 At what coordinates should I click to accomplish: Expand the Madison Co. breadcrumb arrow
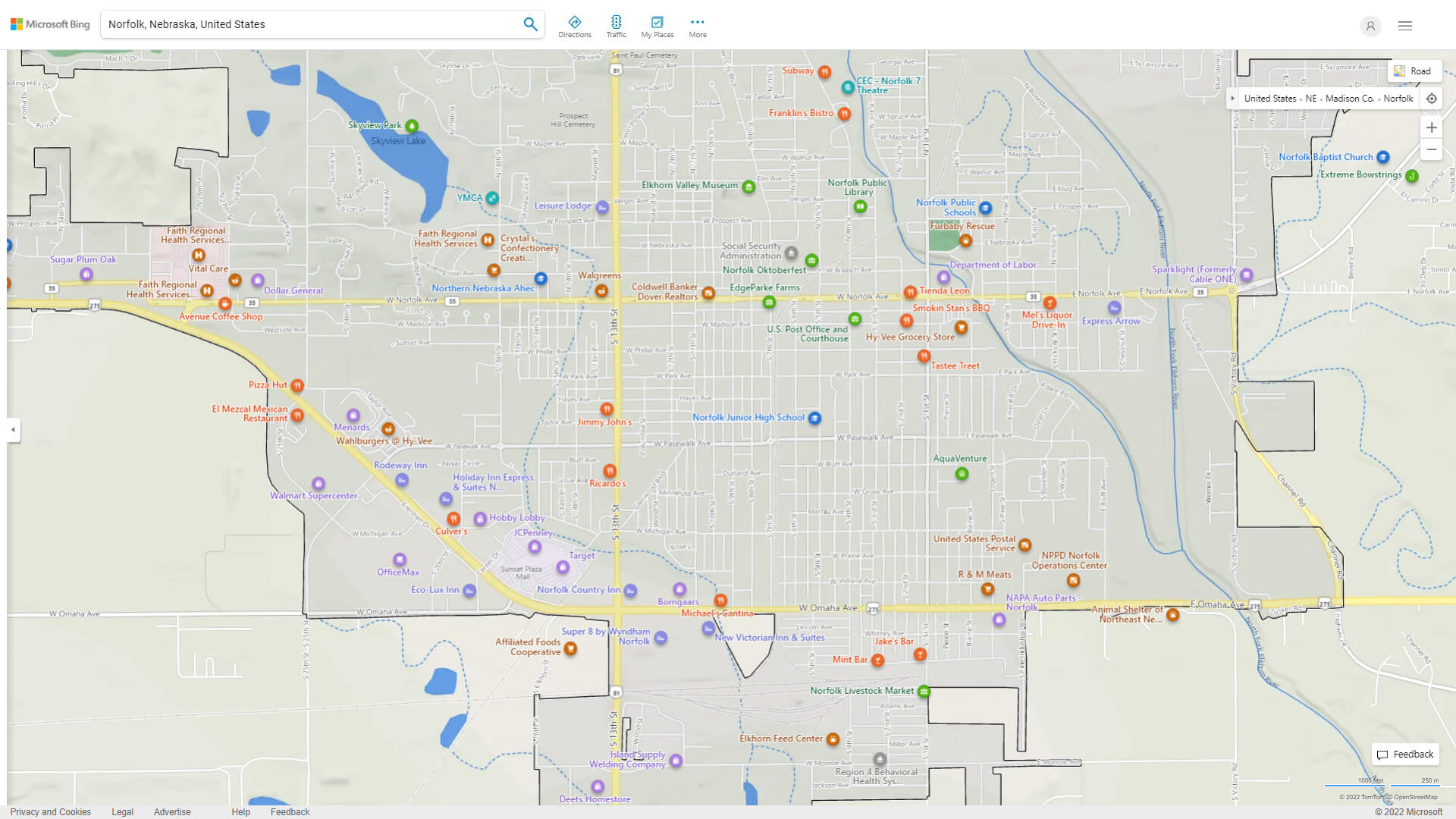click(1232, 98)
